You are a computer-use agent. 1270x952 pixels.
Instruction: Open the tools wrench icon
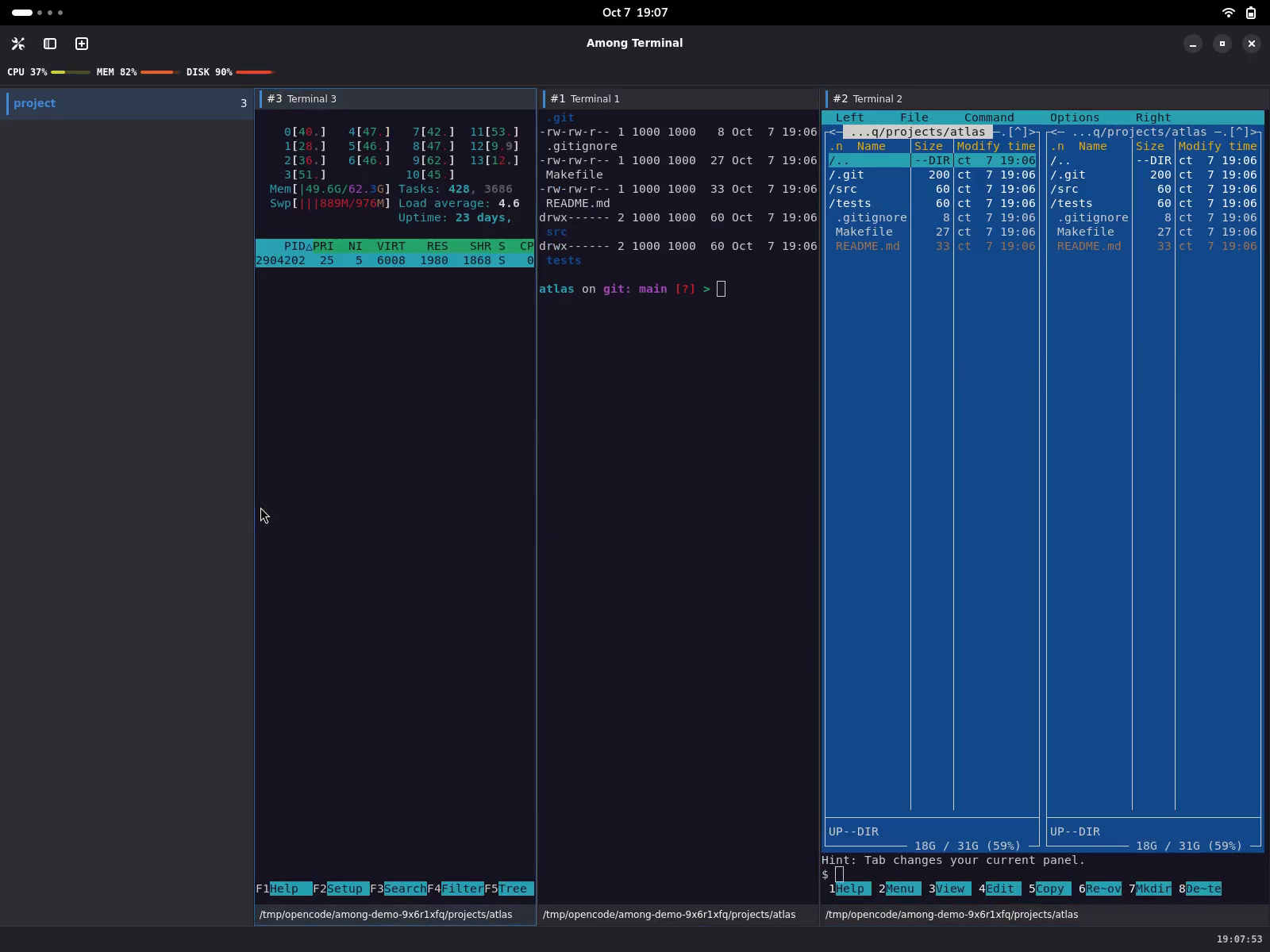point(18,44)
